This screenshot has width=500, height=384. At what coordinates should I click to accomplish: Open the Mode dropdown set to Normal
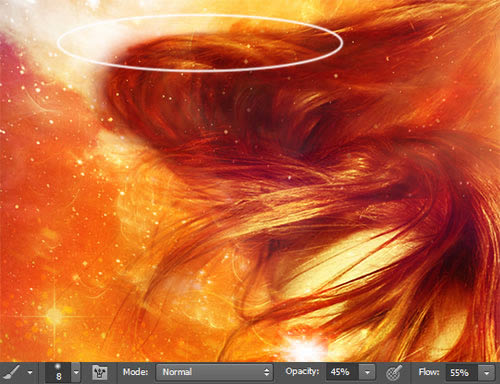pyautogui.click(x=214, y=372)
